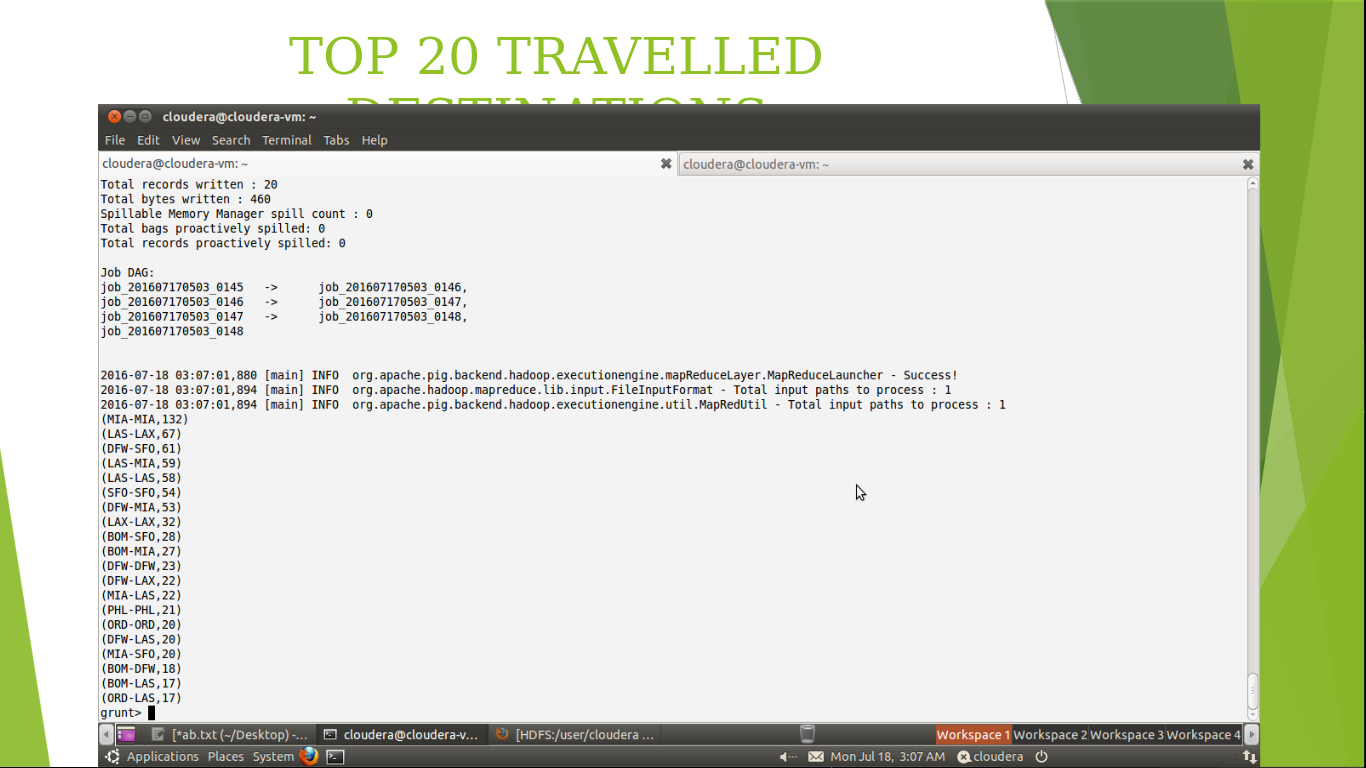
Task: Switch to the second cloudera@cloudera-vm terminal tab
Action: [x=968, y=164]
